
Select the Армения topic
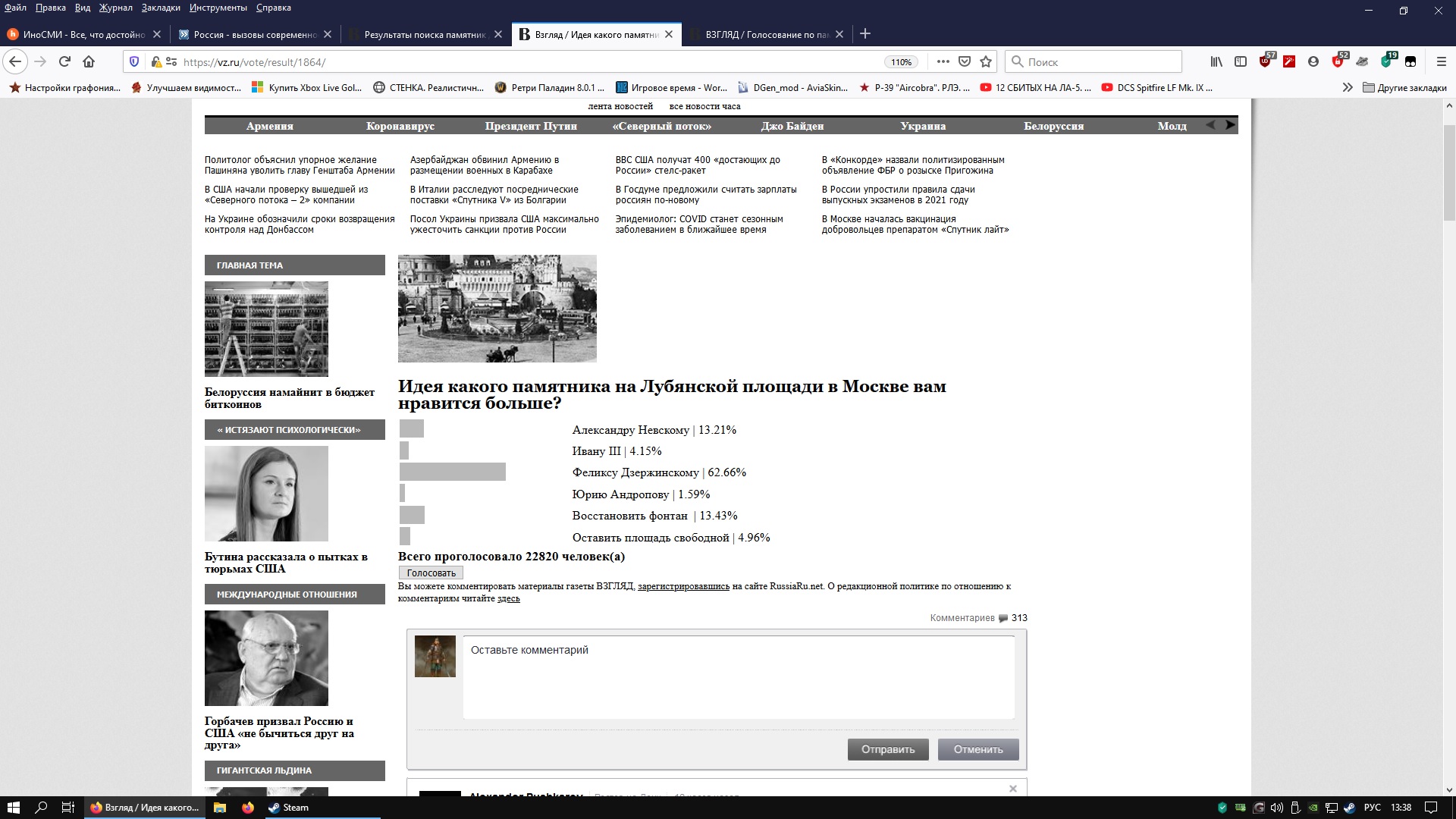point(269,126)
